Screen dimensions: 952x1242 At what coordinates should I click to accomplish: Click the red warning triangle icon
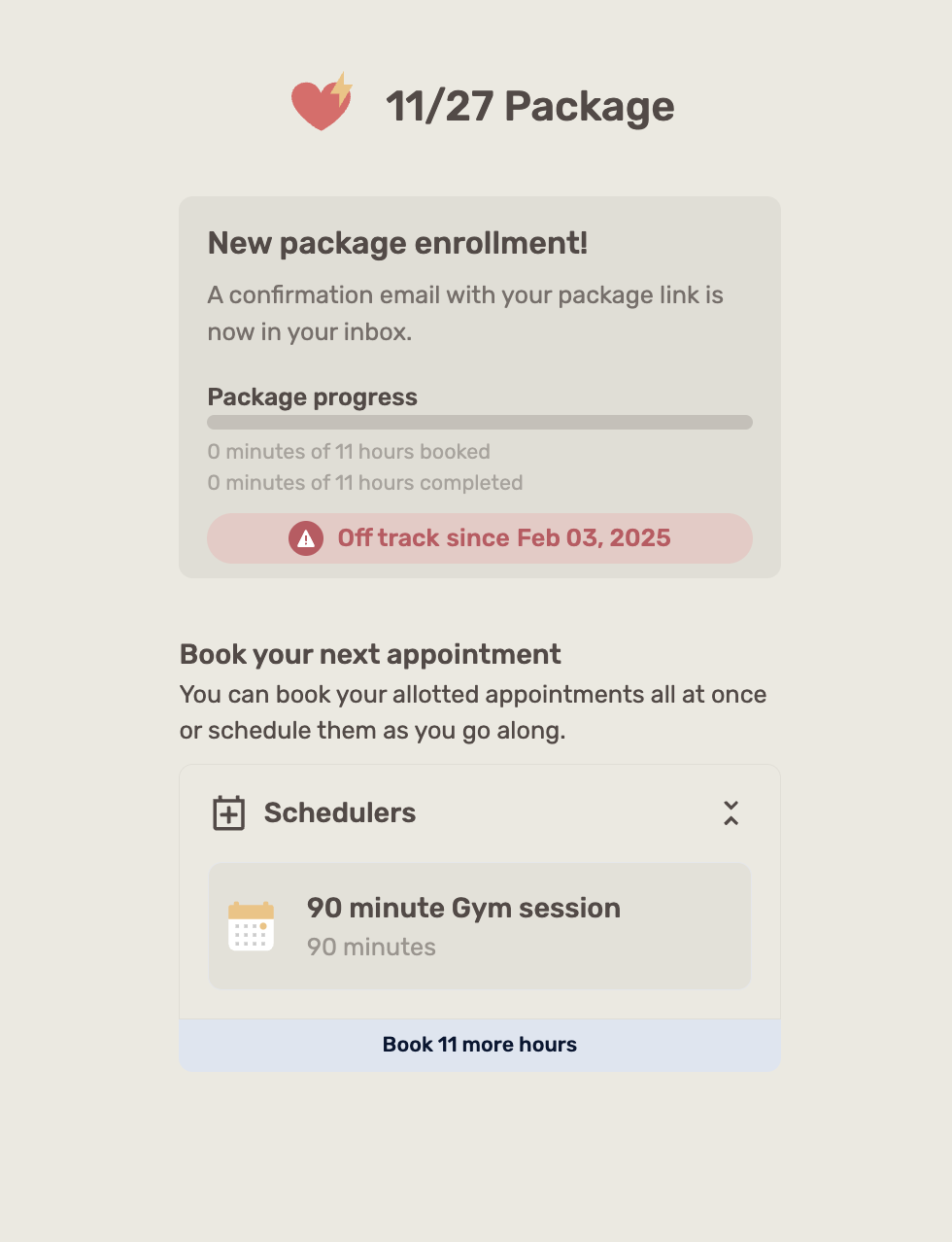(x=306, y=538)
